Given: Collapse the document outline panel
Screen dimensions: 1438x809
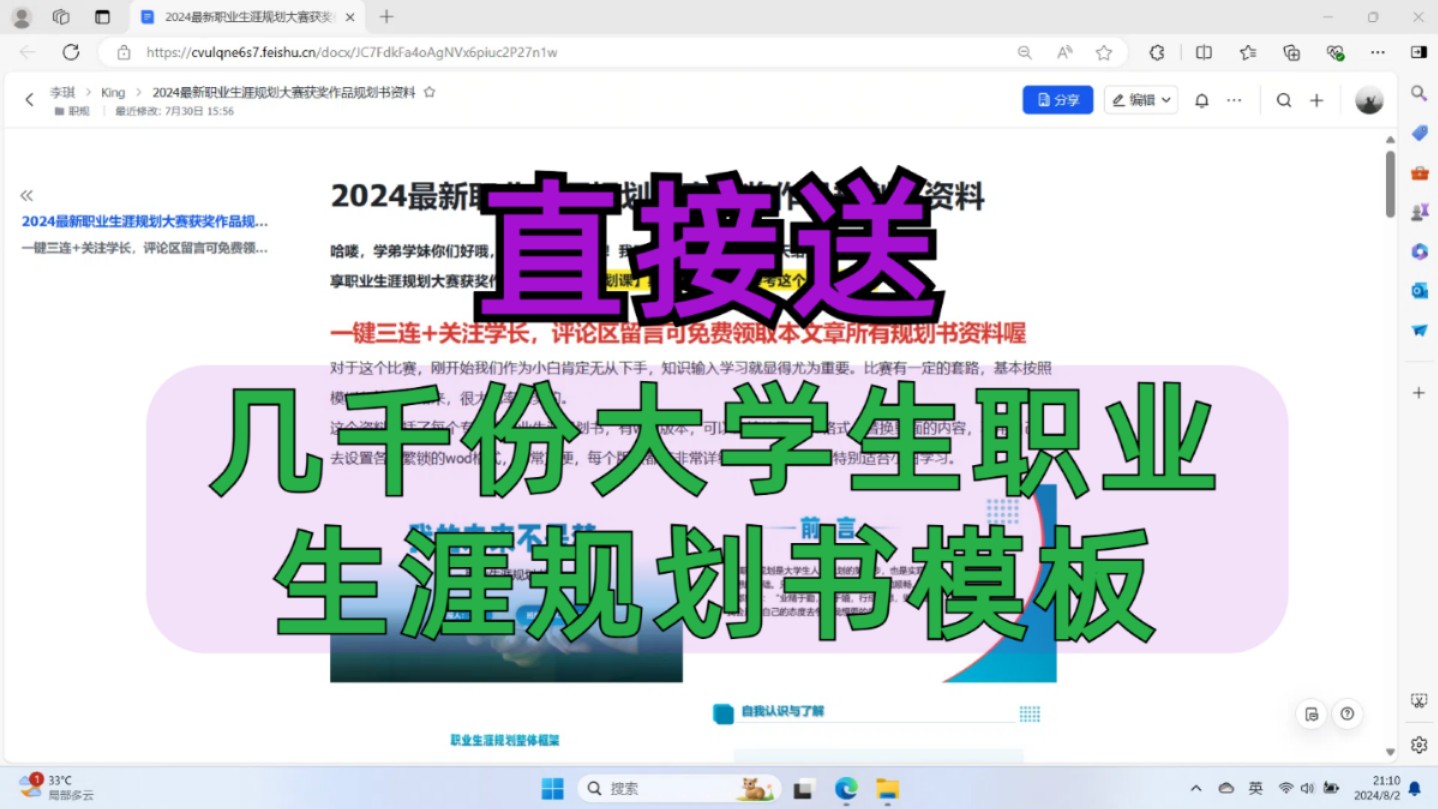Looking at the screenshot, I should tap(27, 196).
